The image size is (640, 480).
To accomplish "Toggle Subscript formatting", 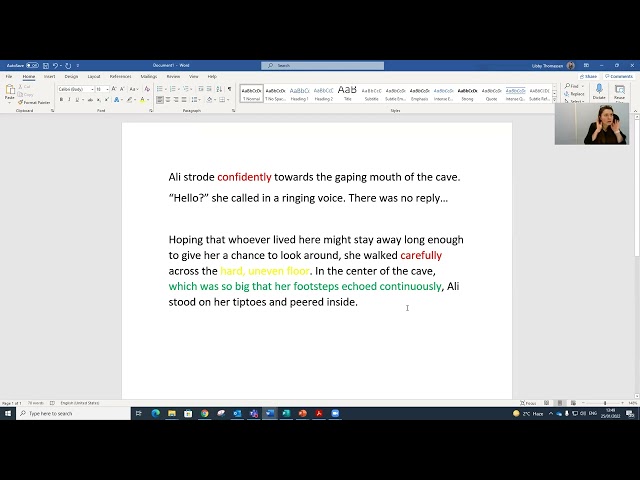I will point(99,100).
